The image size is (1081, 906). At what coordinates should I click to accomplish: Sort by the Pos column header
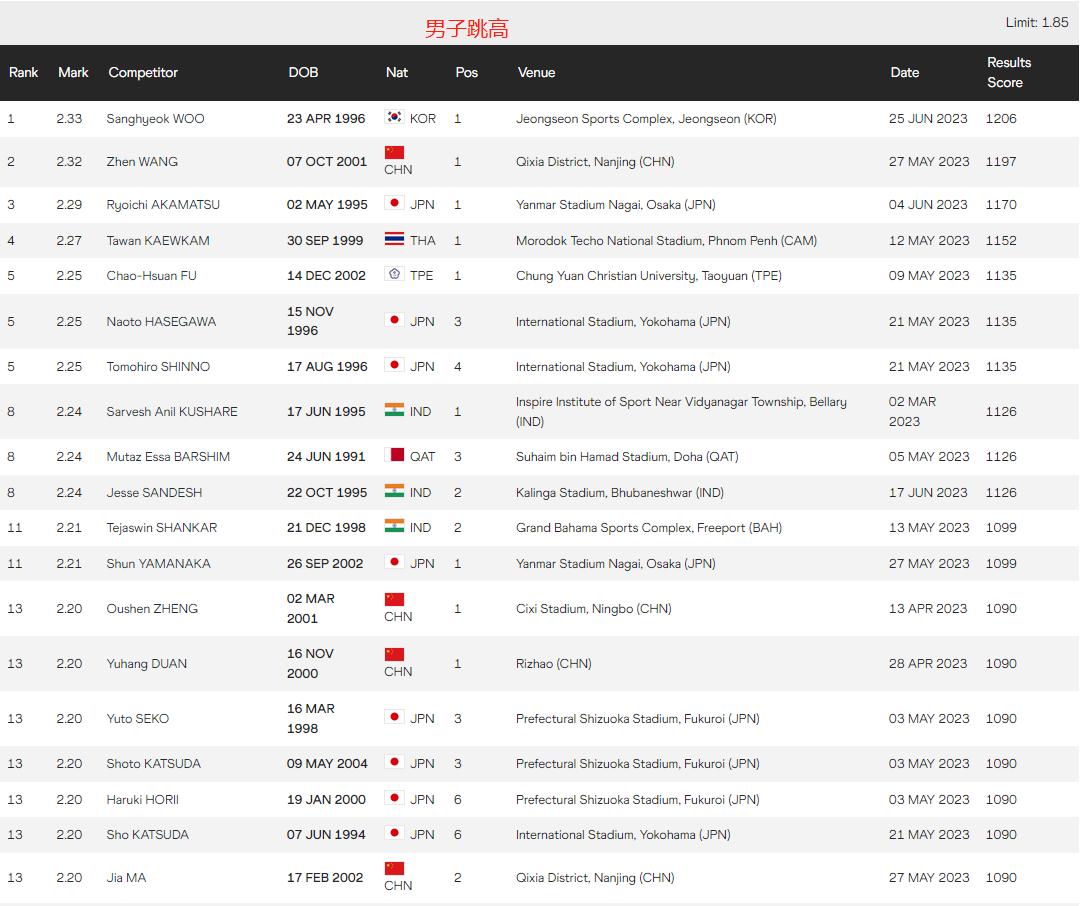[467, 72]
